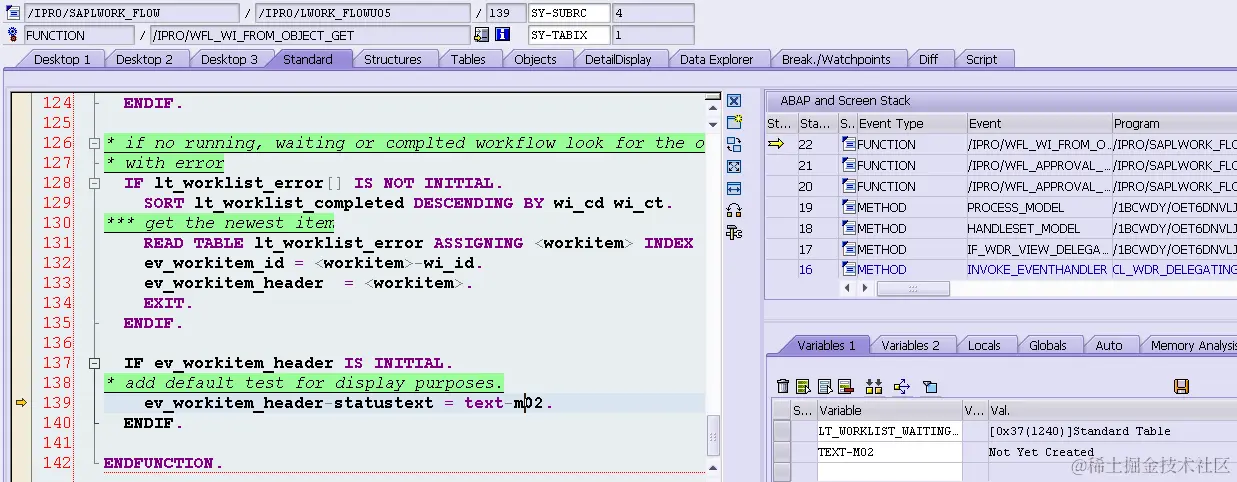Image resolution: width=1237 pixels, height=482 pixels.
Task: Switch to Desktop 3 tab
Action: [229, 59]
